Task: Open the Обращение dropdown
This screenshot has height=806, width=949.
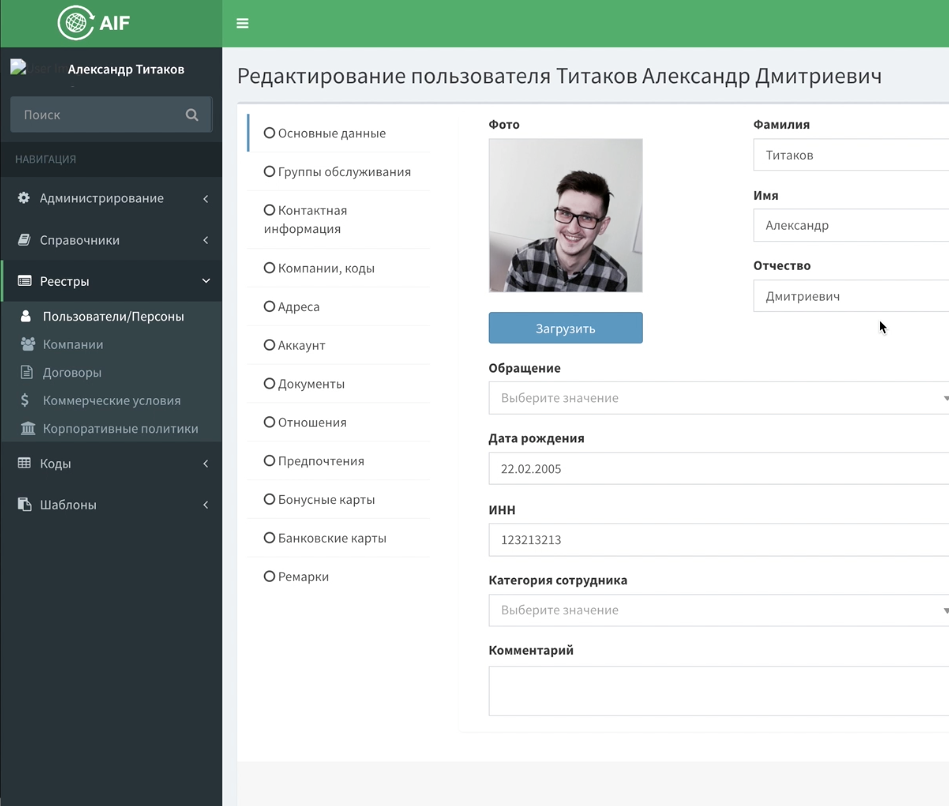Action: tap(718, 398)
